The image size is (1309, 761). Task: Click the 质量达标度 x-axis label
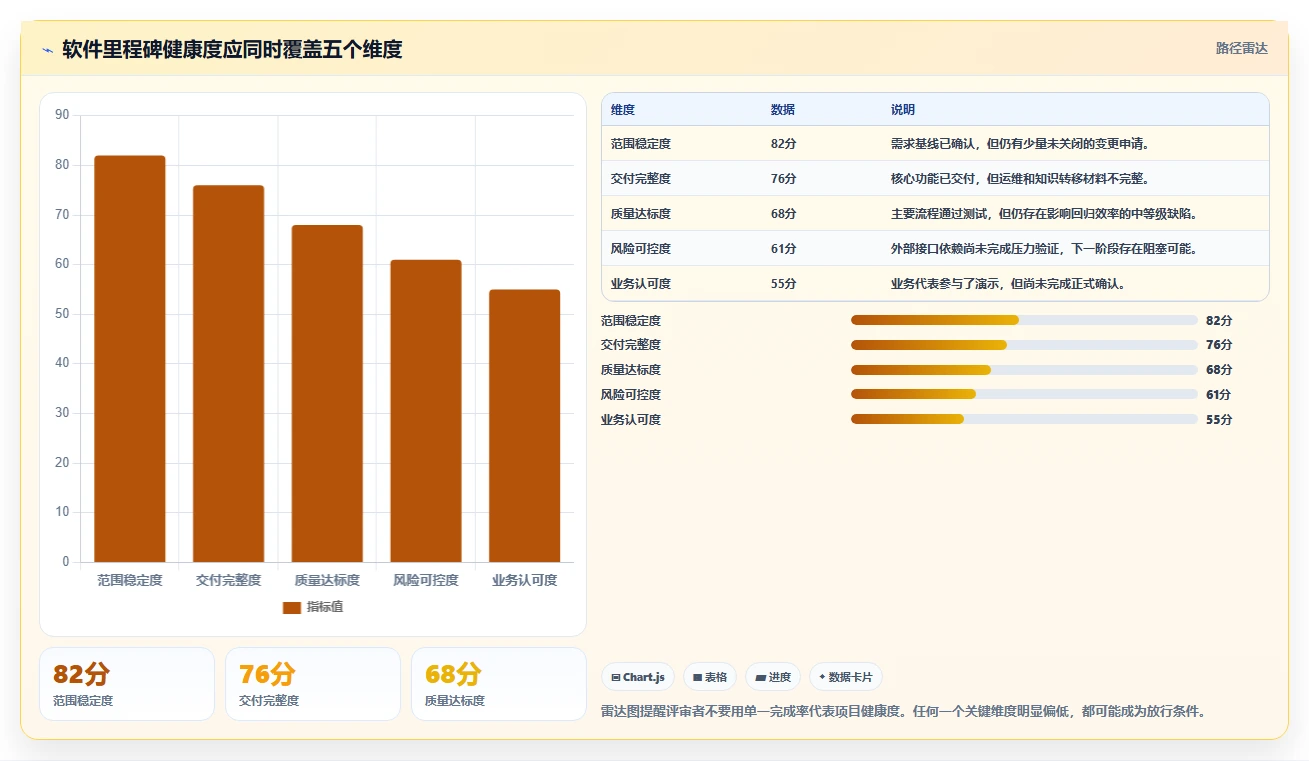[x=327, y=580]
